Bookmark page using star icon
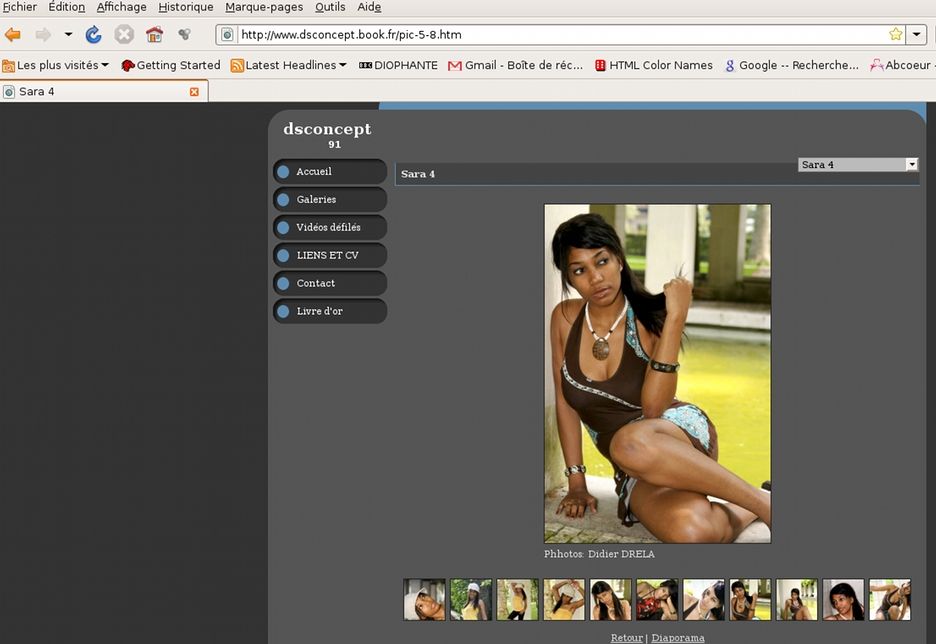Image resolution: width=936 pixels, height=644 pixels. click(x=895, y=34)
